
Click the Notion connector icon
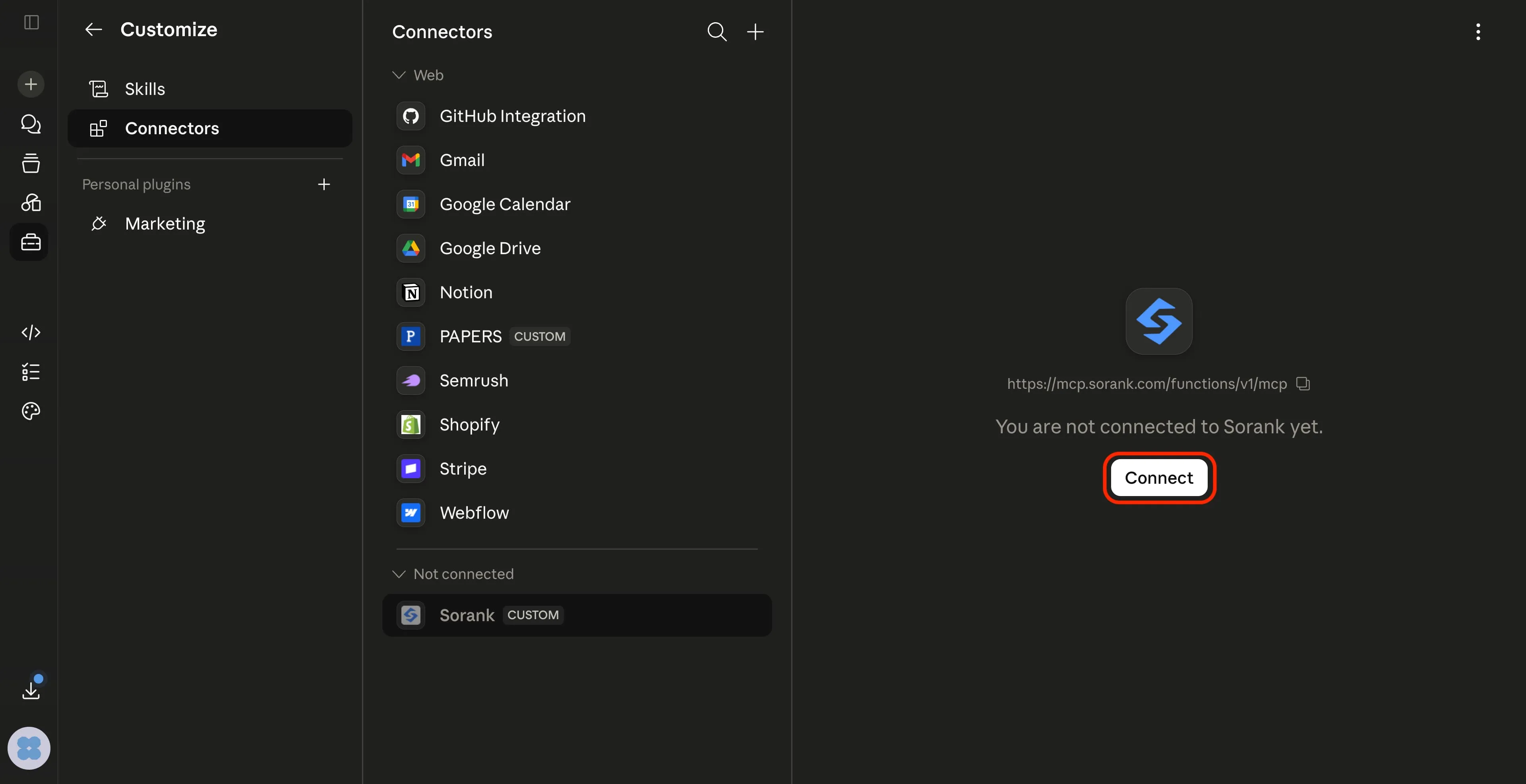click(411, 293)
